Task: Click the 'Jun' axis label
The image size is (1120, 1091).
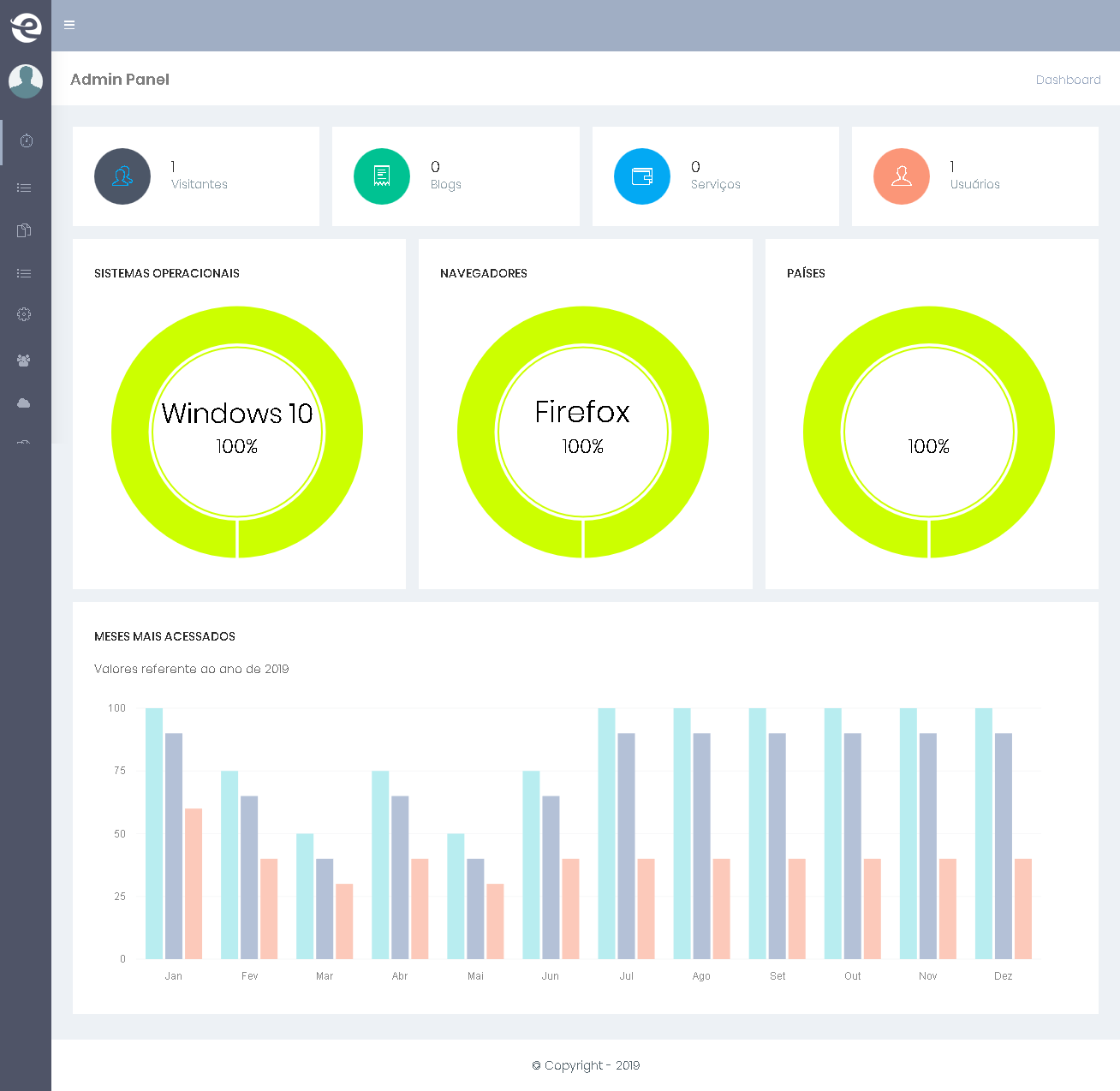Action: 551,976
